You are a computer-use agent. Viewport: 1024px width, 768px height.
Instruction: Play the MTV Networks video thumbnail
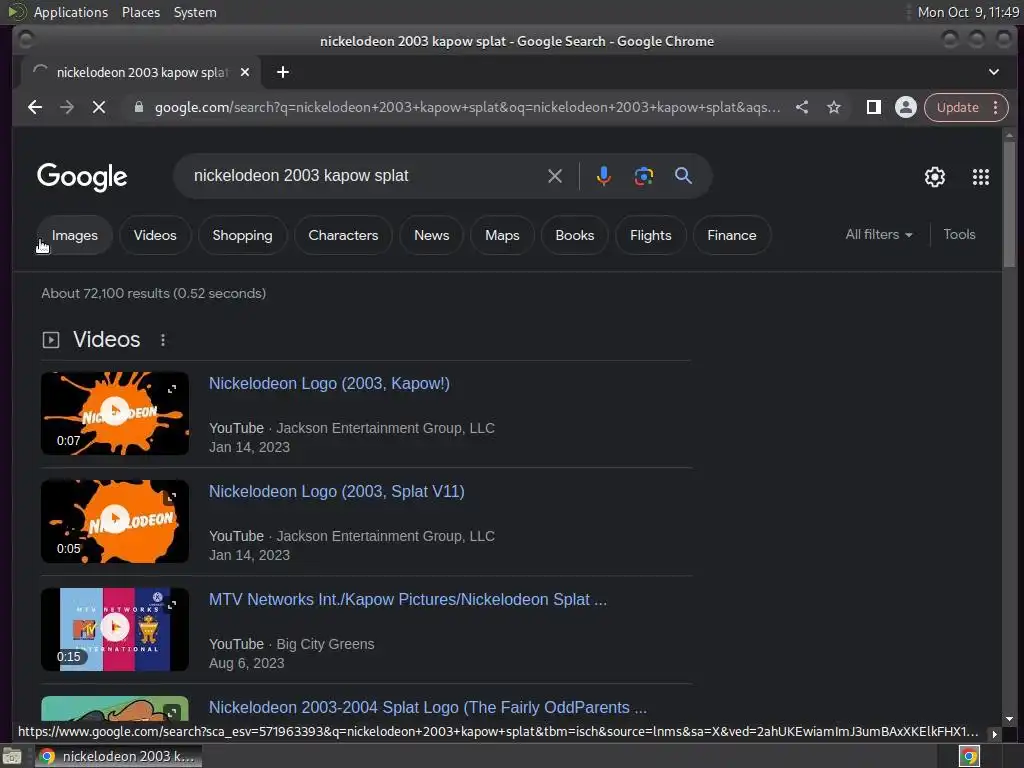pos(115,629)
